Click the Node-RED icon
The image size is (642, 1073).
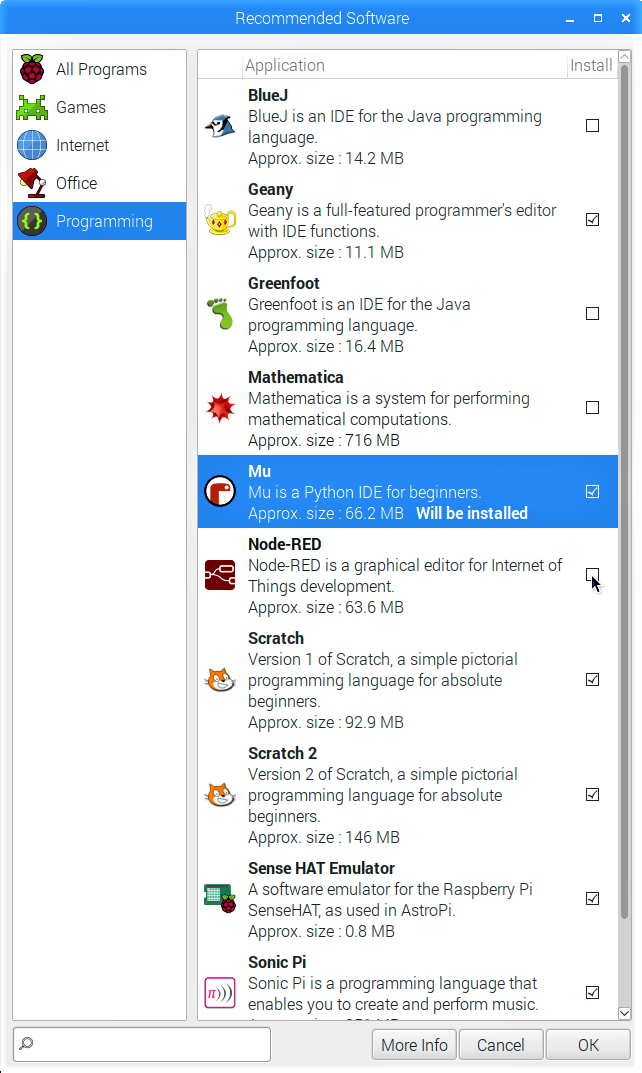click(x=220, y=576)
